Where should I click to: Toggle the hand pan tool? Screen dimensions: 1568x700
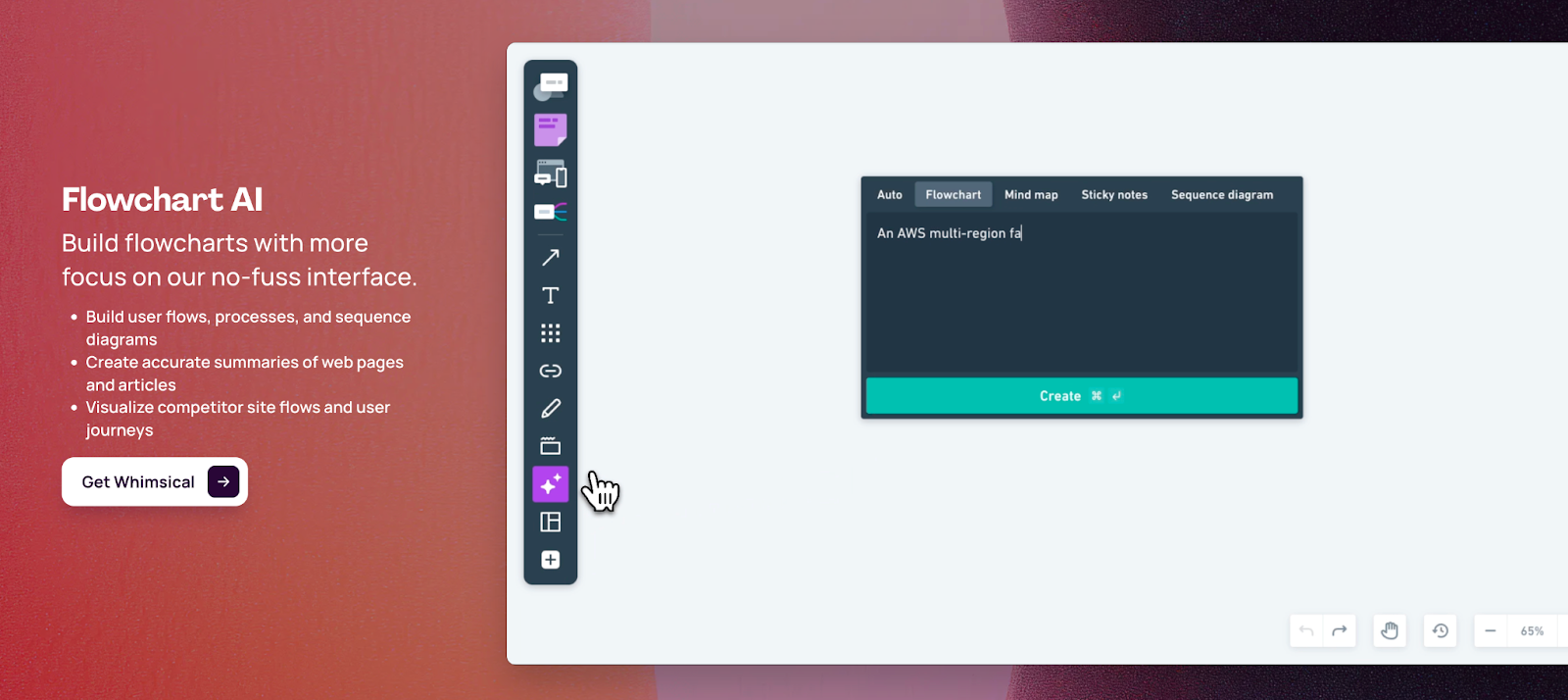(1389, 631)
